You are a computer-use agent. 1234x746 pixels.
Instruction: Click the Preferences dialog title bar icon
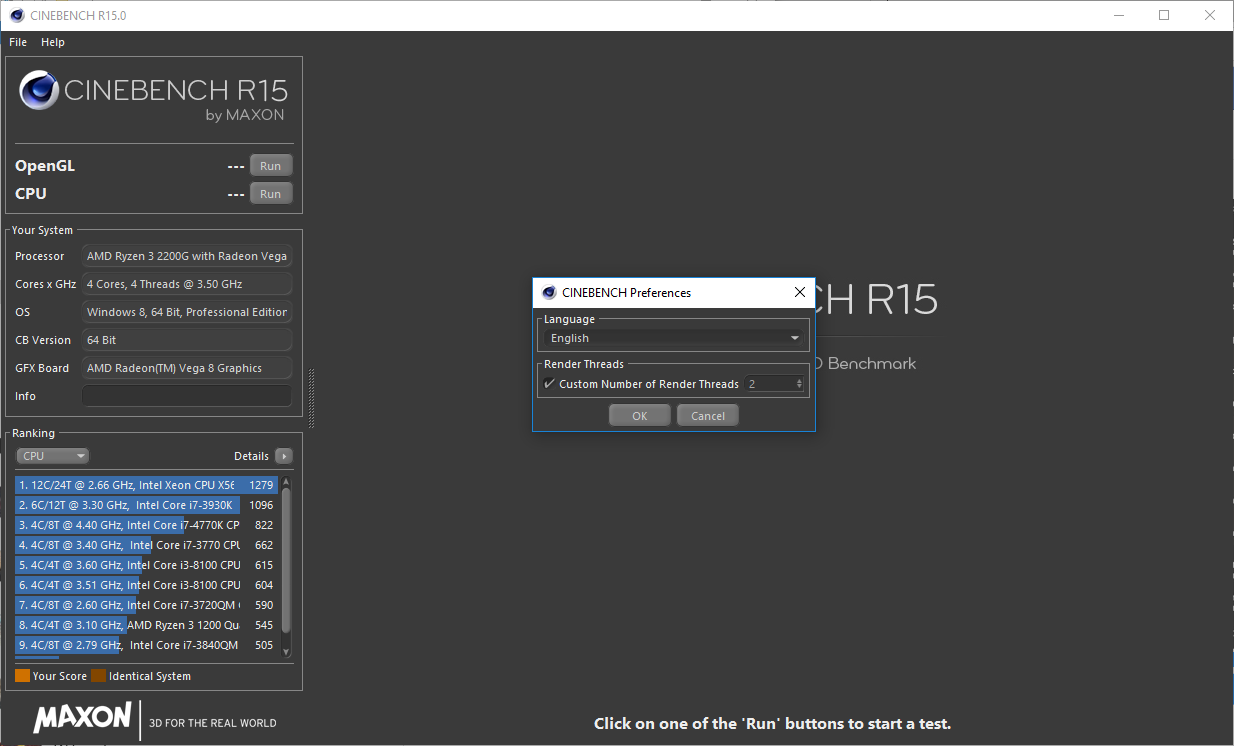pyautogui.click(x=549, y=293)
